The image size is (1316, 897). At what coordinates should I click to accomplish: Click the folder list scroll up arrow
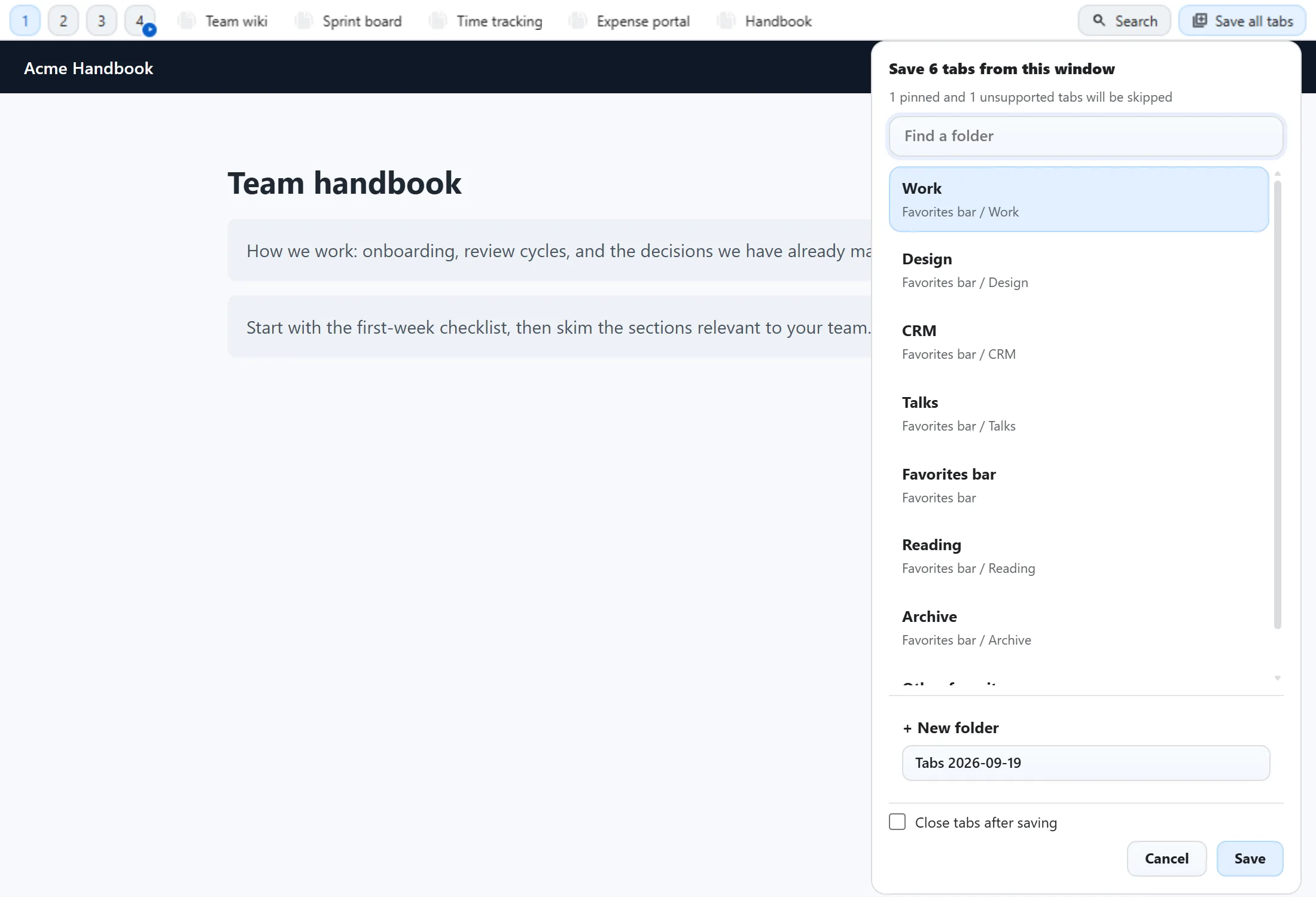[1277, 173]
